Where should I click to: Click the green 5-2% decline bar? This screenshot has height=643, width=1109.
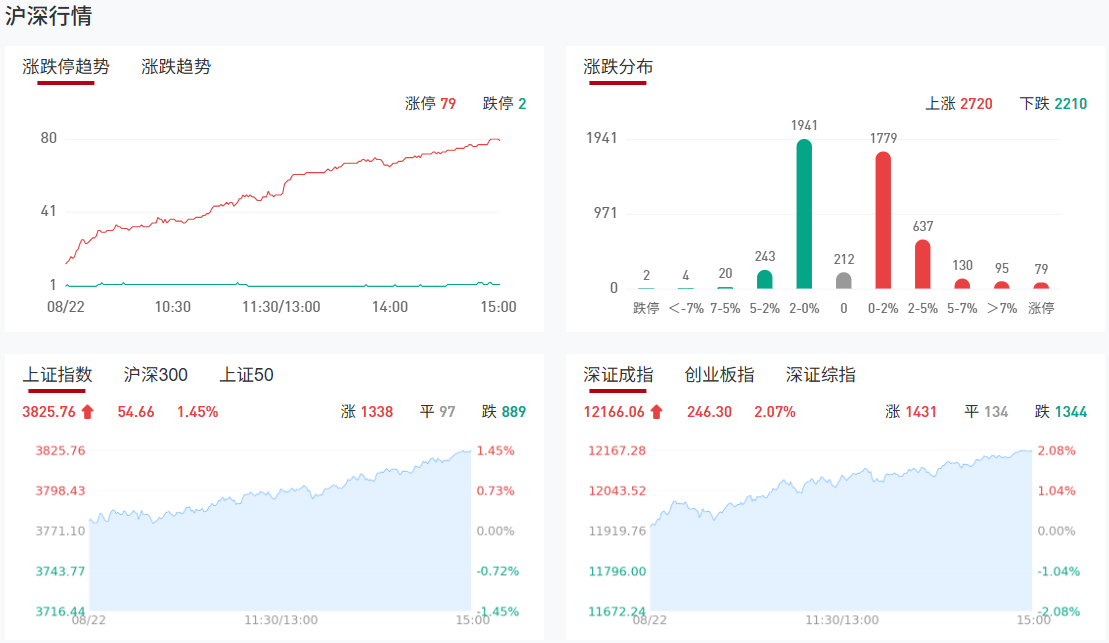764,279
